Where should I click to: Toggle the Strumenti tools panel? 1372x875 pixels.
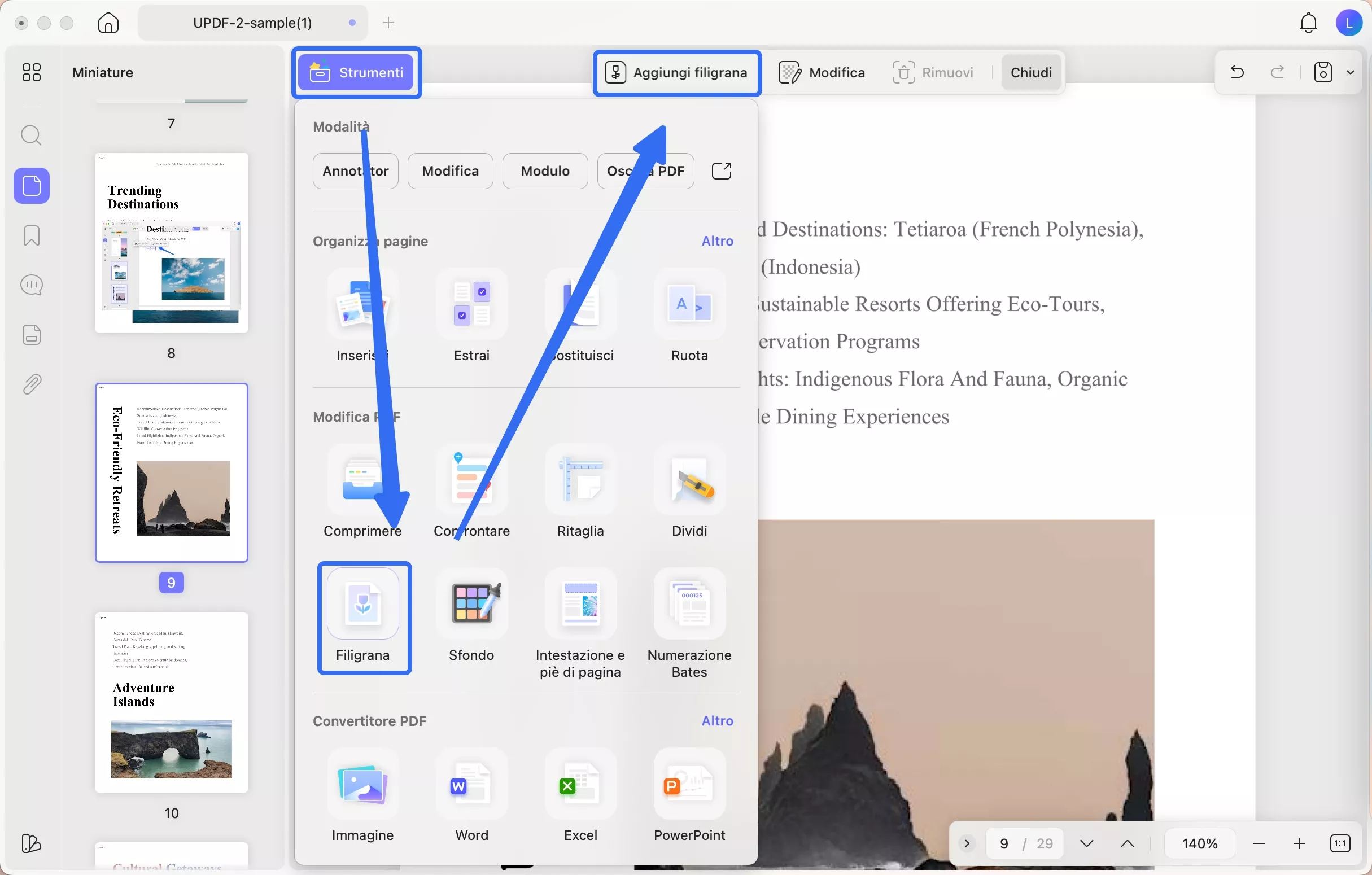click(x=357, y=72)
